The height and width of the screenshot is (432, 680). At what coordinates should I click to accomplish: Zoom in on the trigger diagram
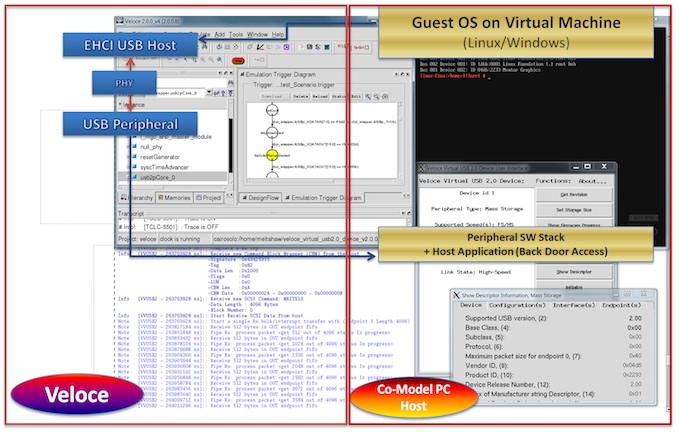point(368,96)
